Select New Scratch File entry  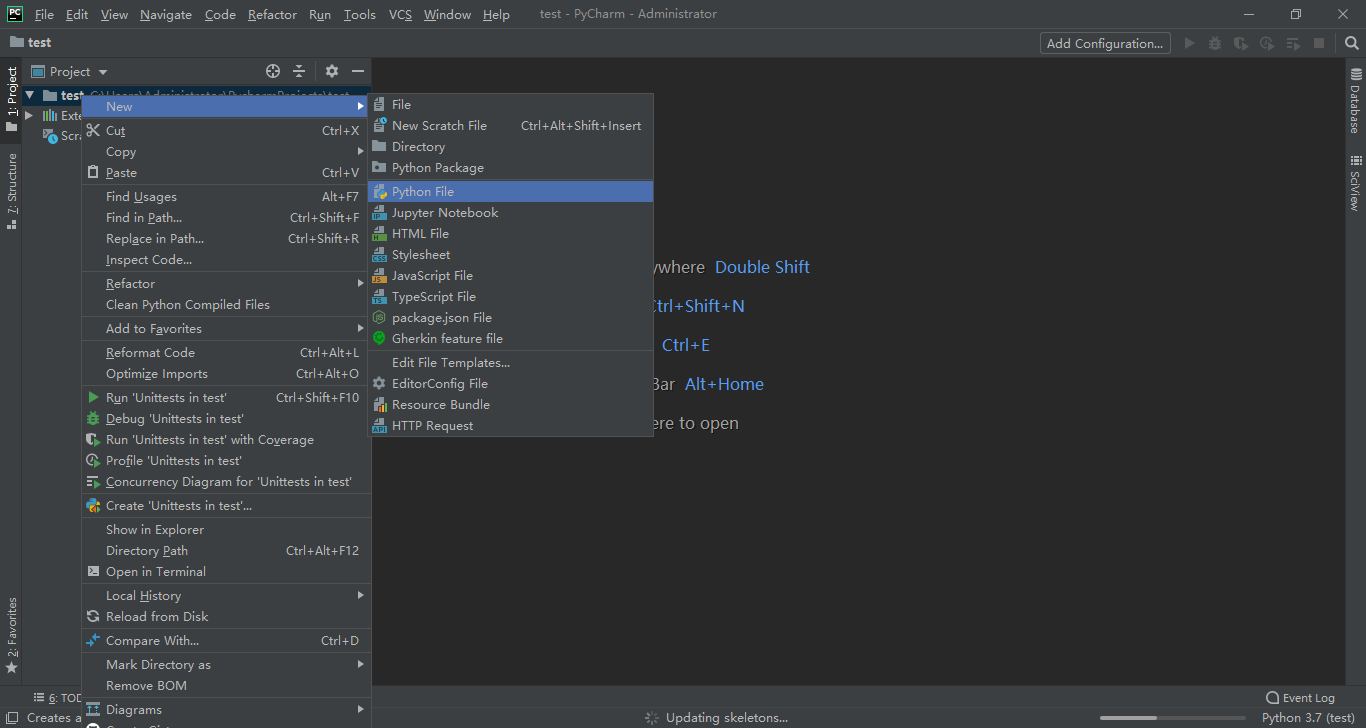[511, 125]
